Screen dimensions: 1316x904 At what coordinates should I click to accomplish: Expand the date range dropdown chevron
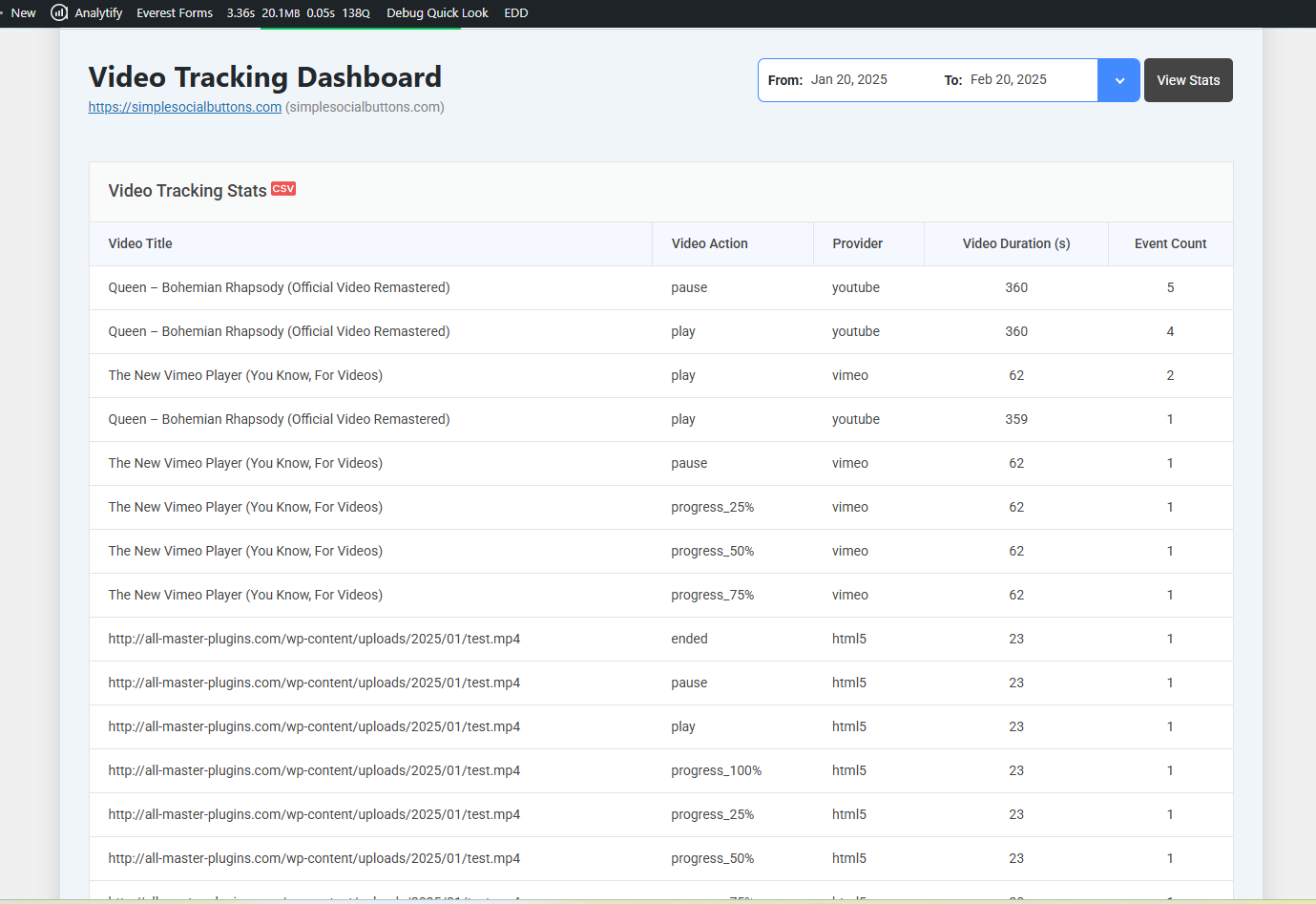(1118, 80)
